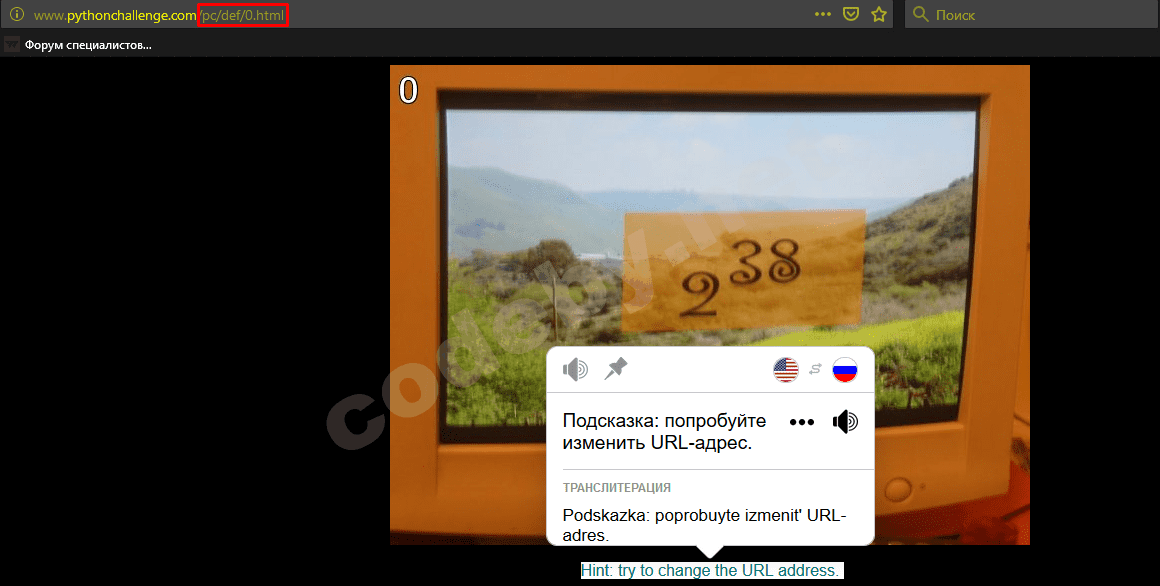Open site information icon in address bar

pos(16,14)
